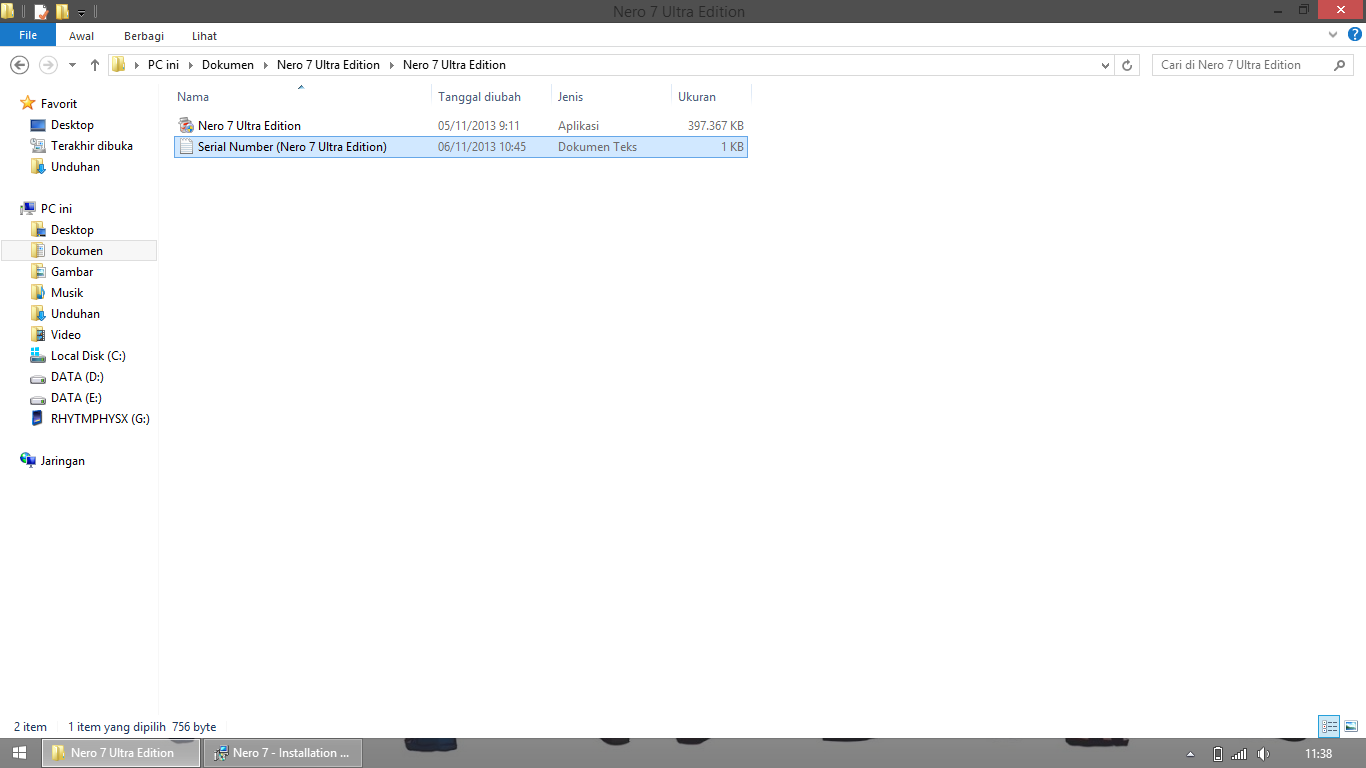Select 'PC ini' in navigation pane
This screenshot has width=1366, height=768.
click(x=56, y=209)
